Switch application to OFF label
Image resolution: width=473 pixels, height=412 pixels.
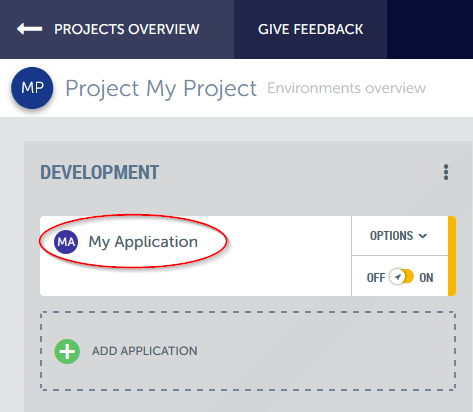(x=376, y=278)
